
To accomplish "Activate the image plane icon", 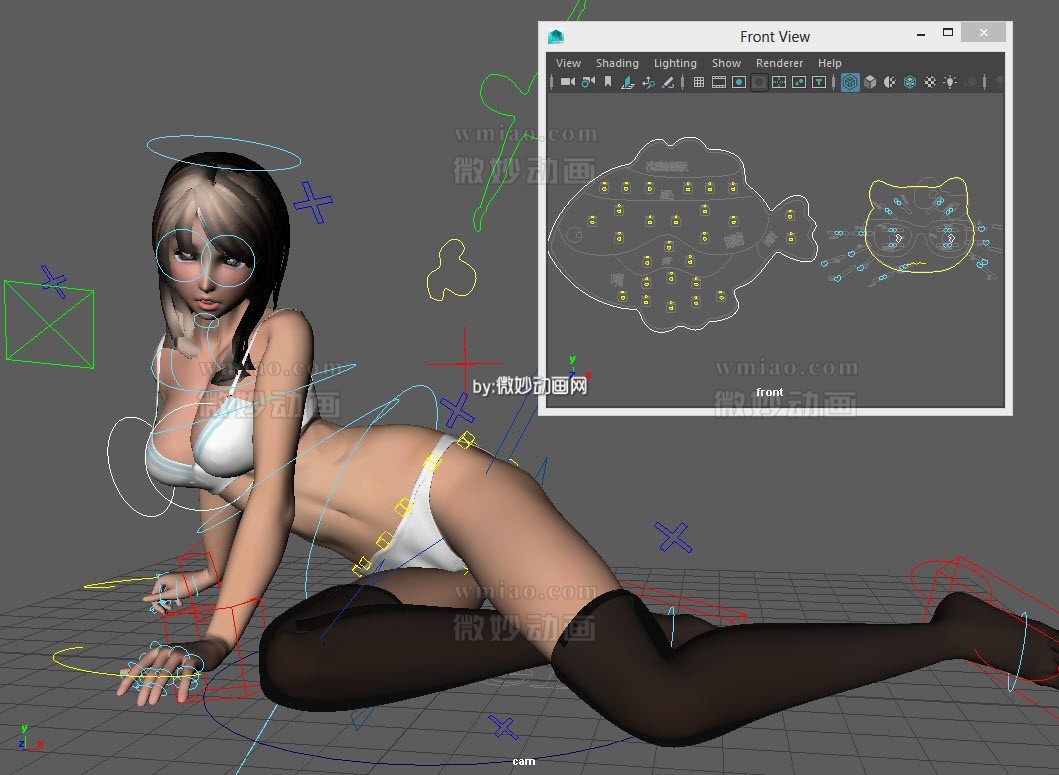I will (x=626, y=82).
